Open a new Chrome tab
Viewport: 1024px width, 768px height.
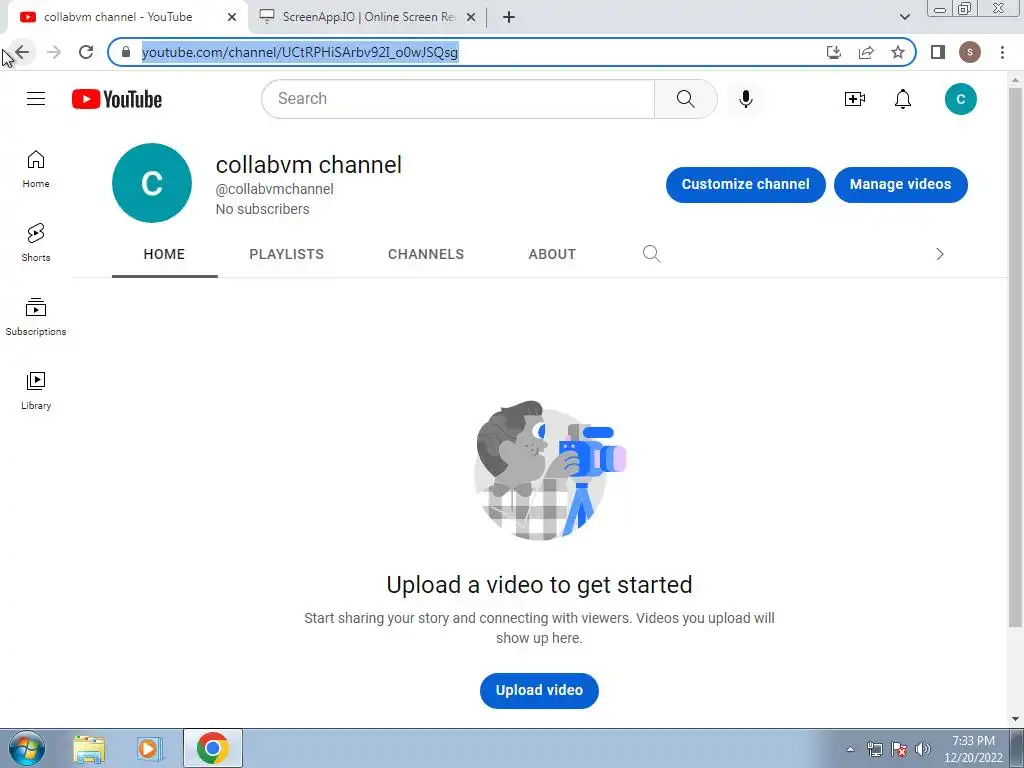[x=509, y=18]
